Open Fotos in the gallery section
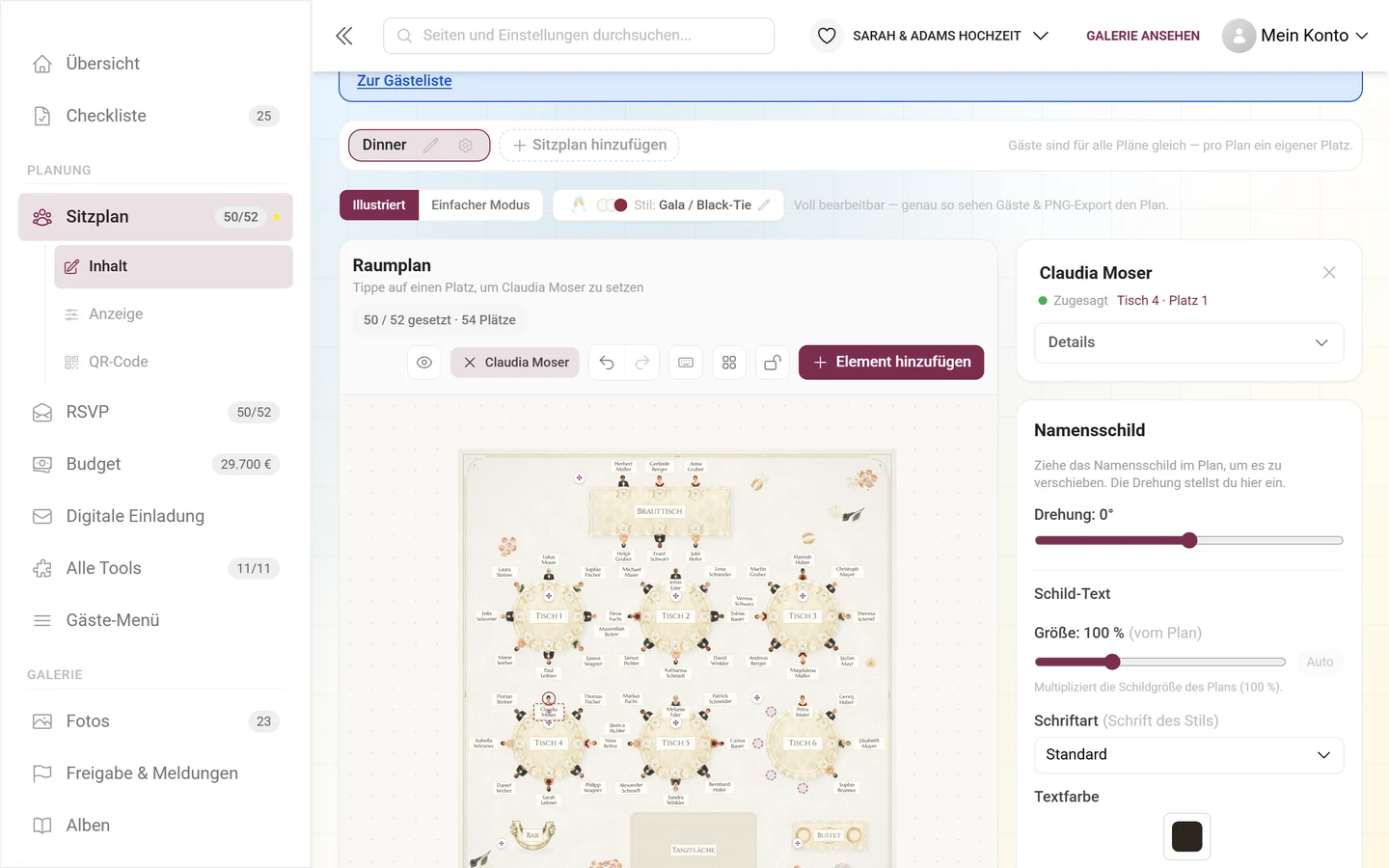1389x868 pixels. [154, 721]
